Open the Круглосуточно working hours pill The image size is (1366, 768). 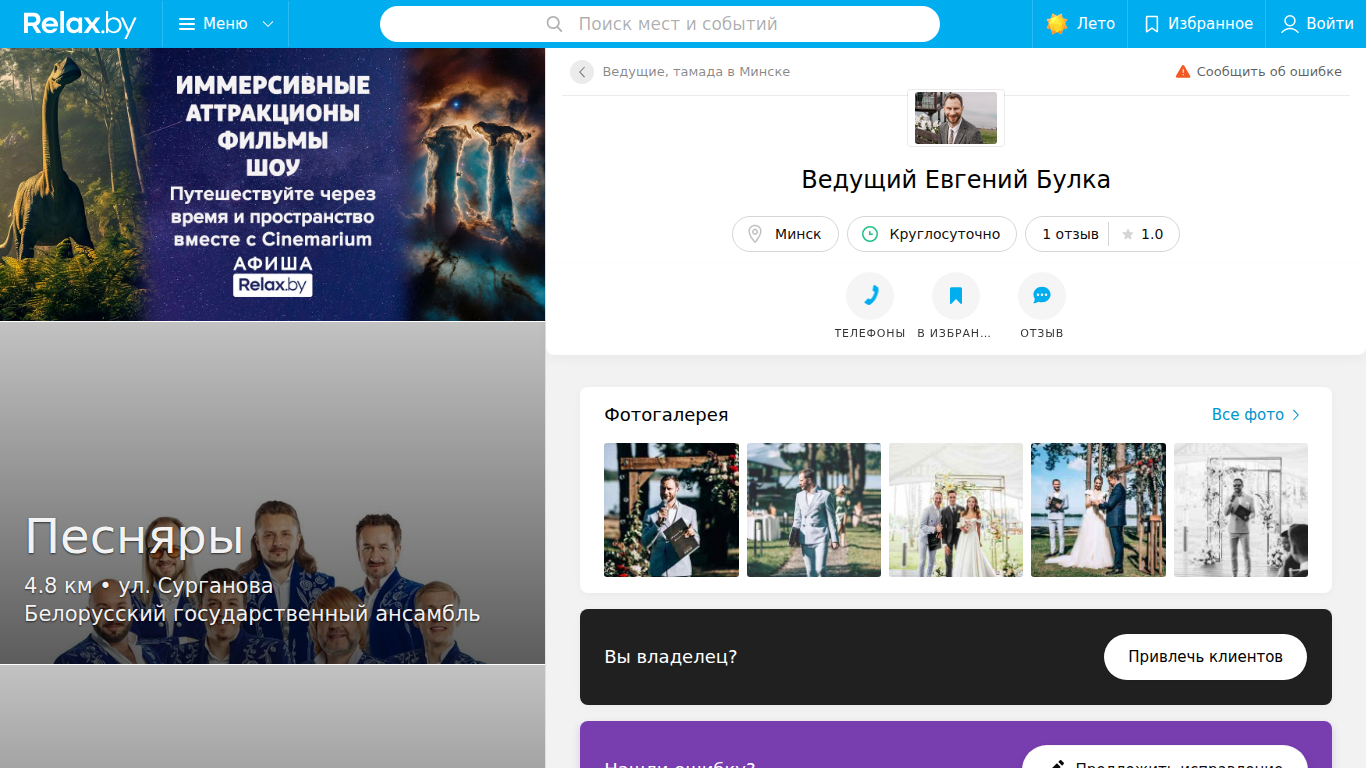[x=932, y=234]
